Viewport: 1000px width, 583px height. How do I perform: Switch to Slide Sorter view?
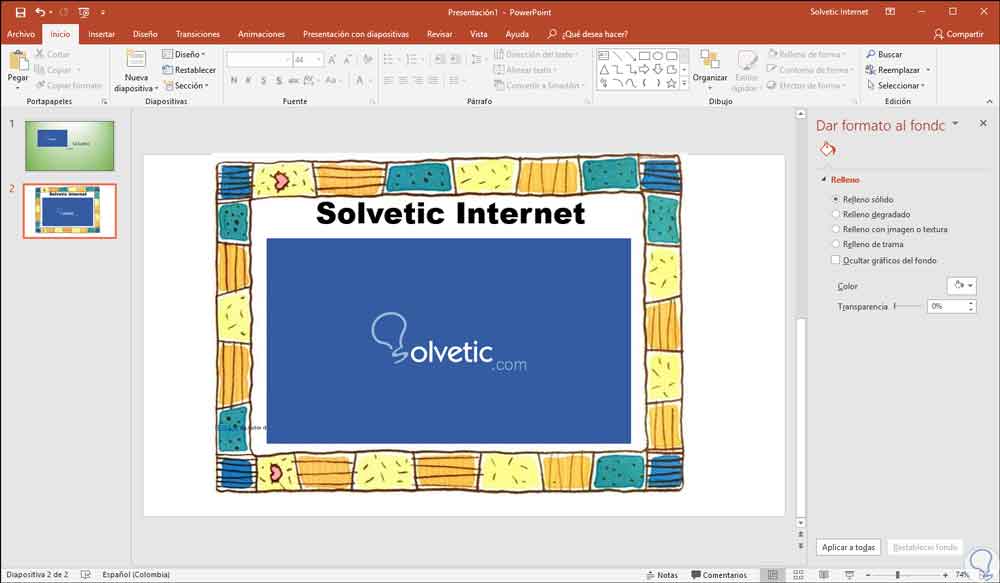click(798, 575)
